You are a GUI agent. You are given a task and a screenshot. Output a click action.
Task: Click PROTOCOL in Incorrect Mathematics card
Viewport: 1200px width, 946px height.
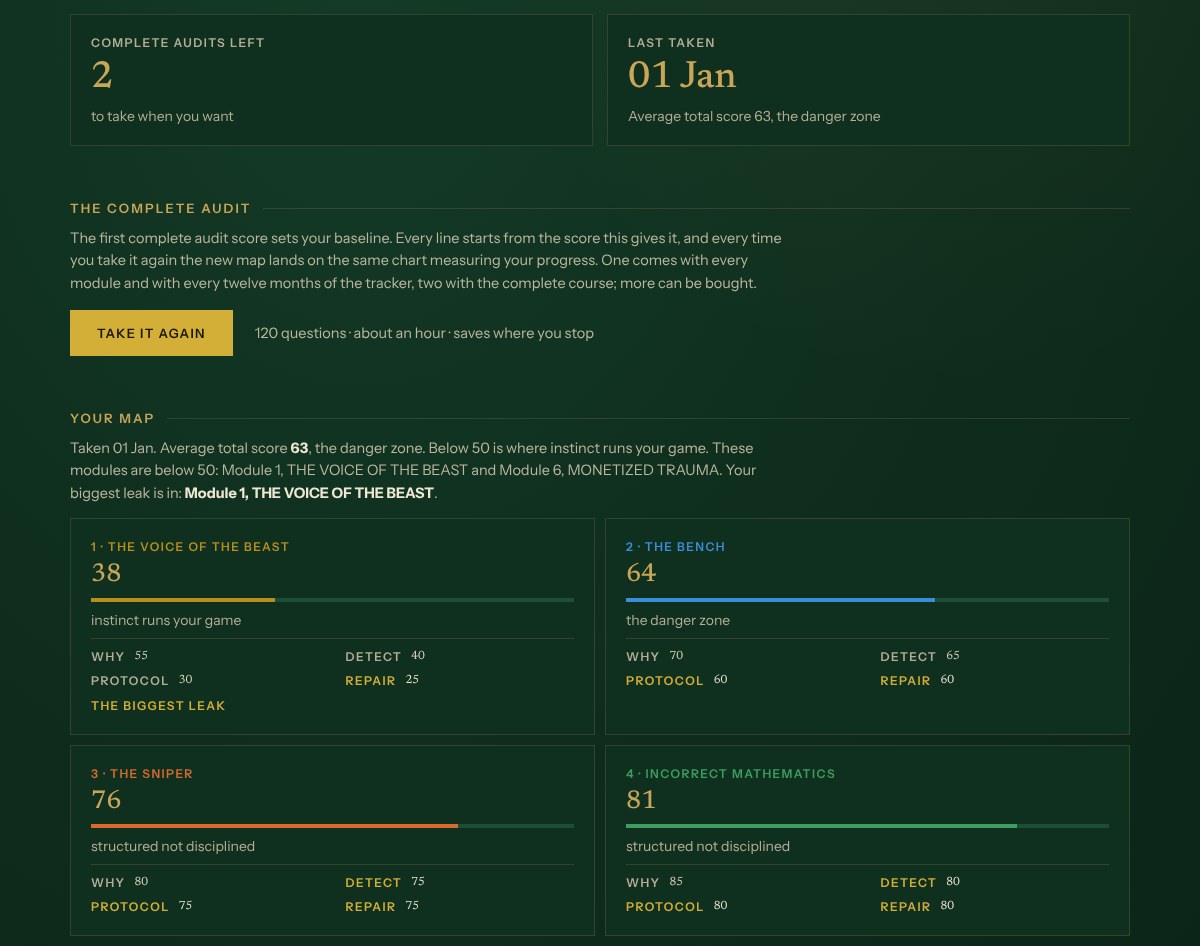pos(665,907)
